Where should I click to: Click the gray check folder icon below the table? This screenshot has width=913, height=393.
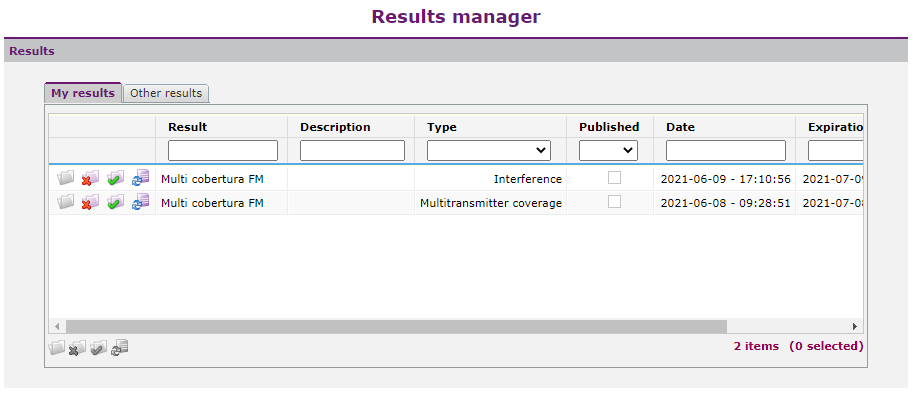coord(98,348)
